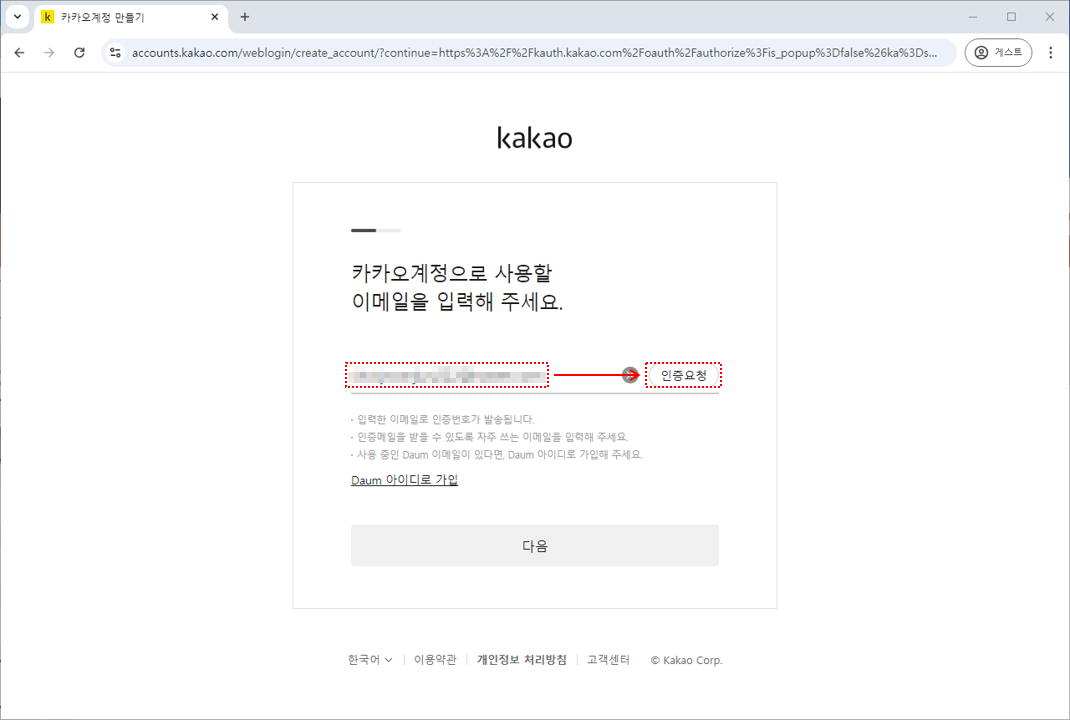Click the heading '카카오계정으로 사용할'
This screenshot has width=1070, height=720.
coord(452,273)
